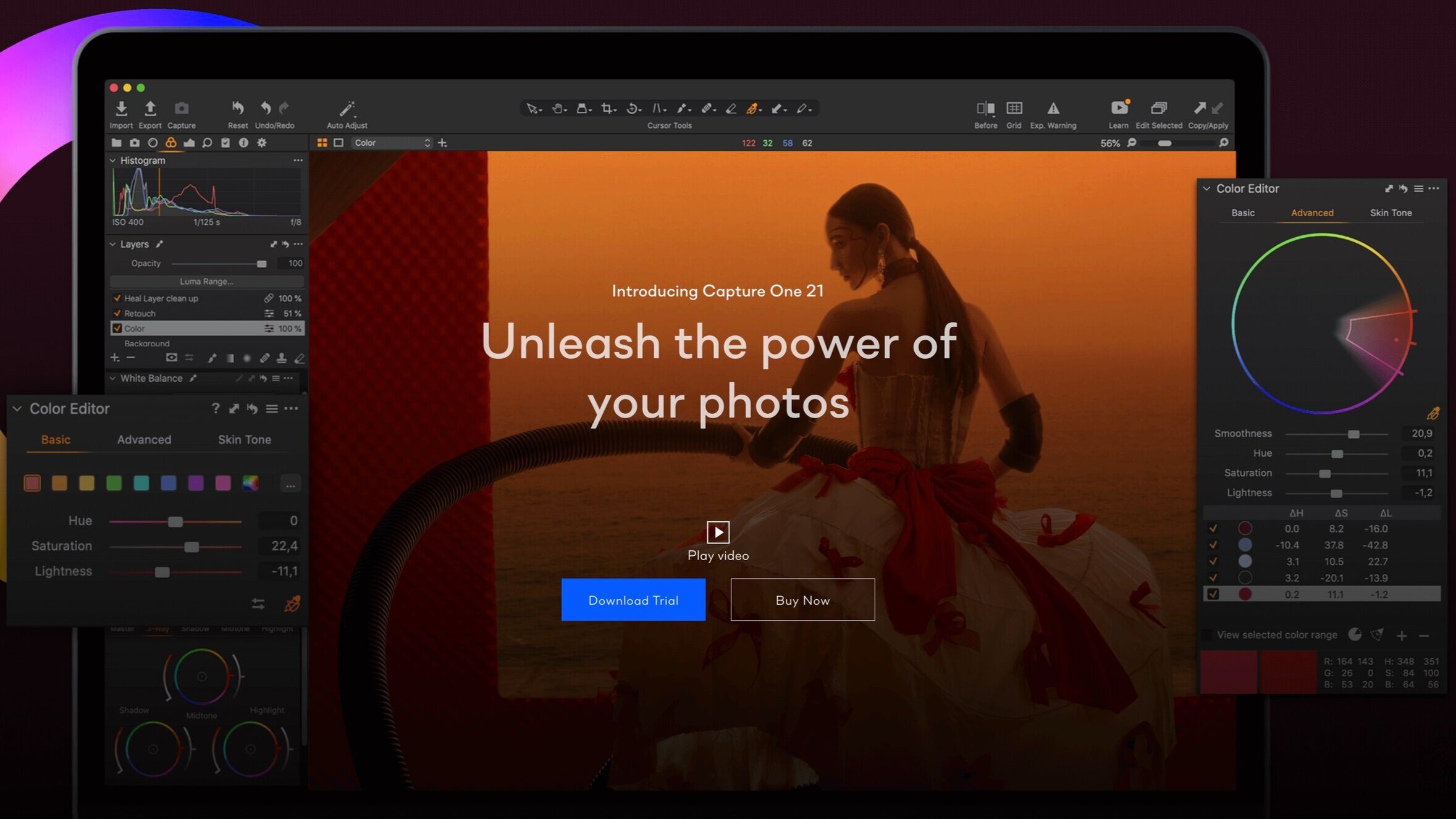
Task: Select the crop cursor tool
Action: (608, 109)
